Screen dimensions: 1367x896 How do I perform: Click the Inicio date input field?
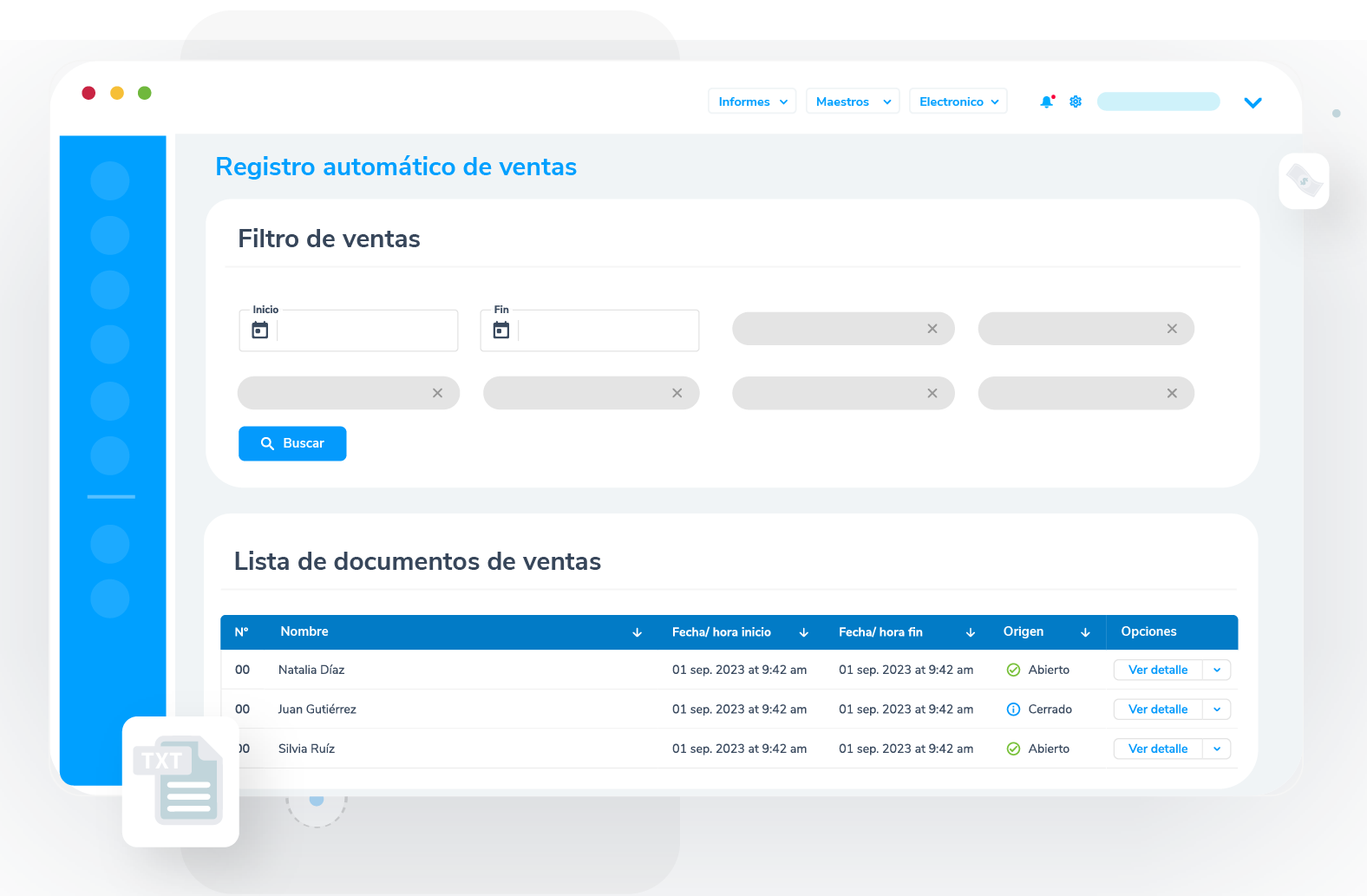pyautogui.click(x=349, y=330)
